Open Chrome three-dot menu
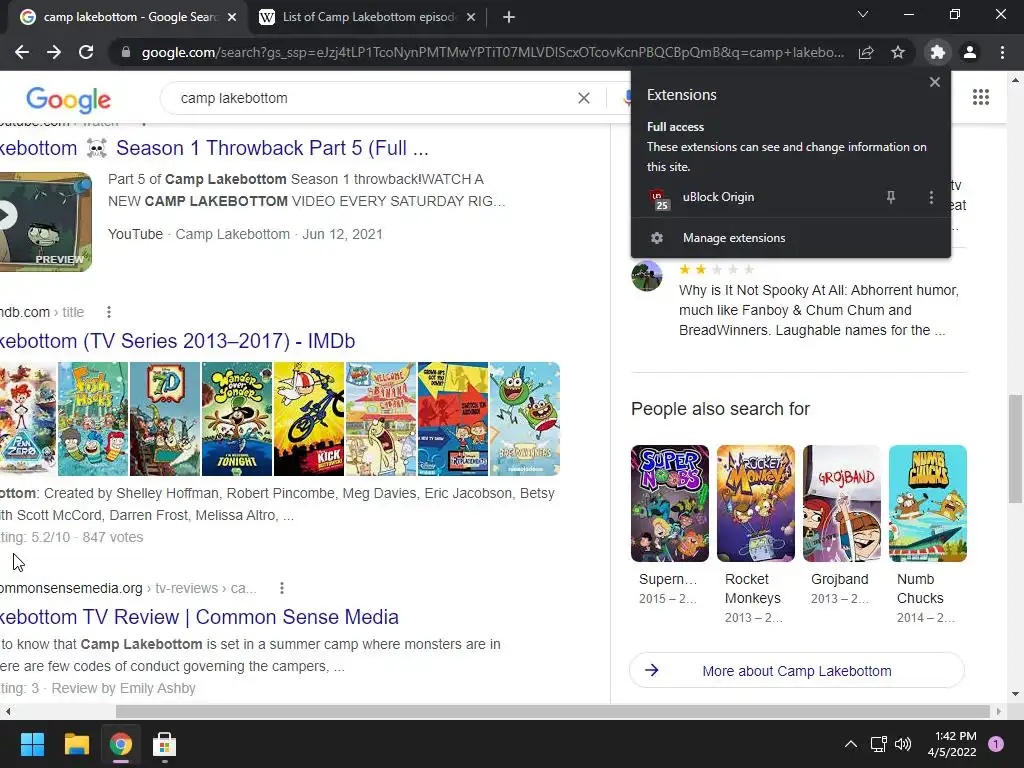This screenshot has width=1024, height=768. 1002,52
